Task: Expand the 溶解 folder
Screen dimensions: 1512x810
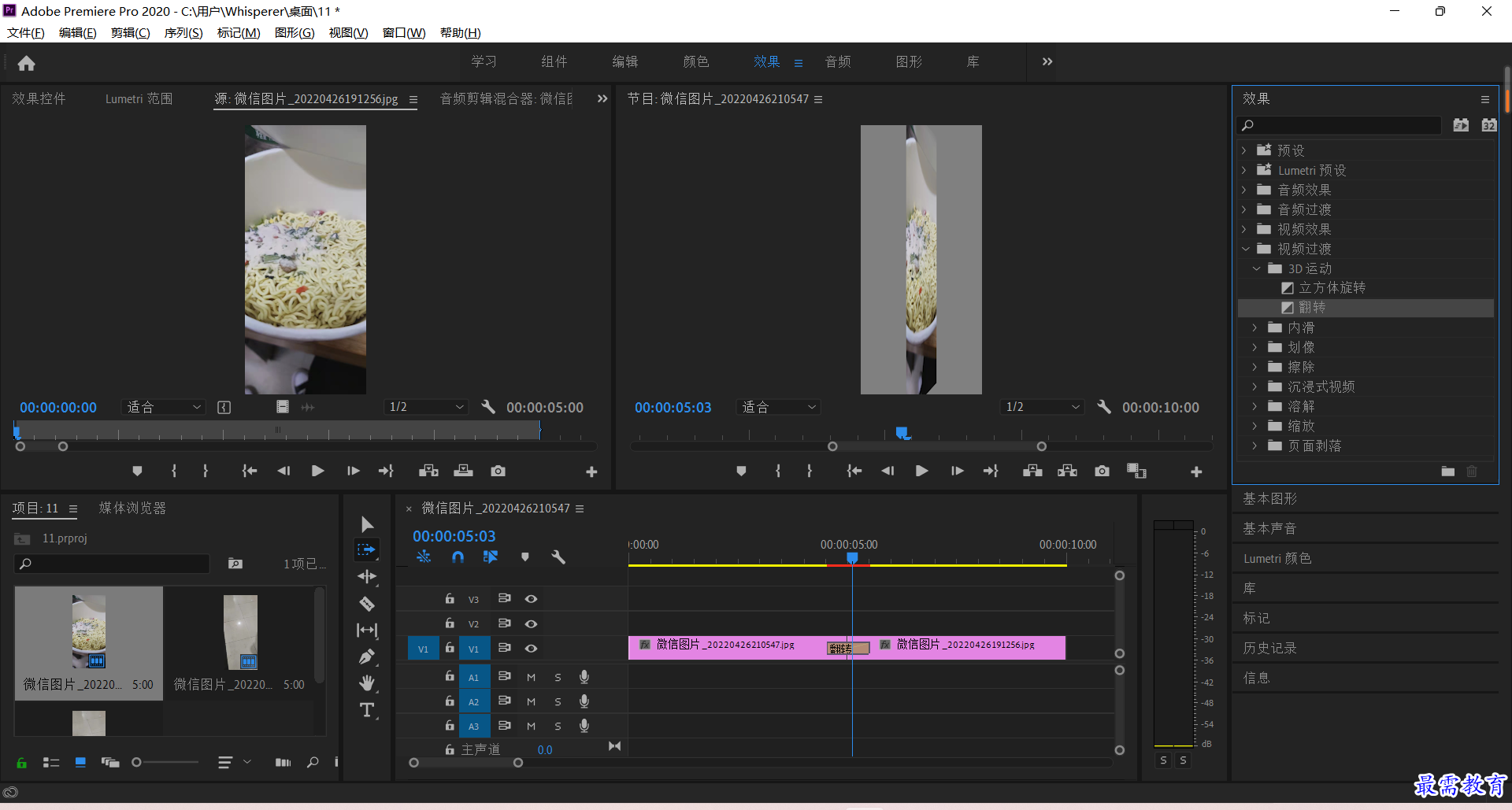Action: pos(1255,406)
